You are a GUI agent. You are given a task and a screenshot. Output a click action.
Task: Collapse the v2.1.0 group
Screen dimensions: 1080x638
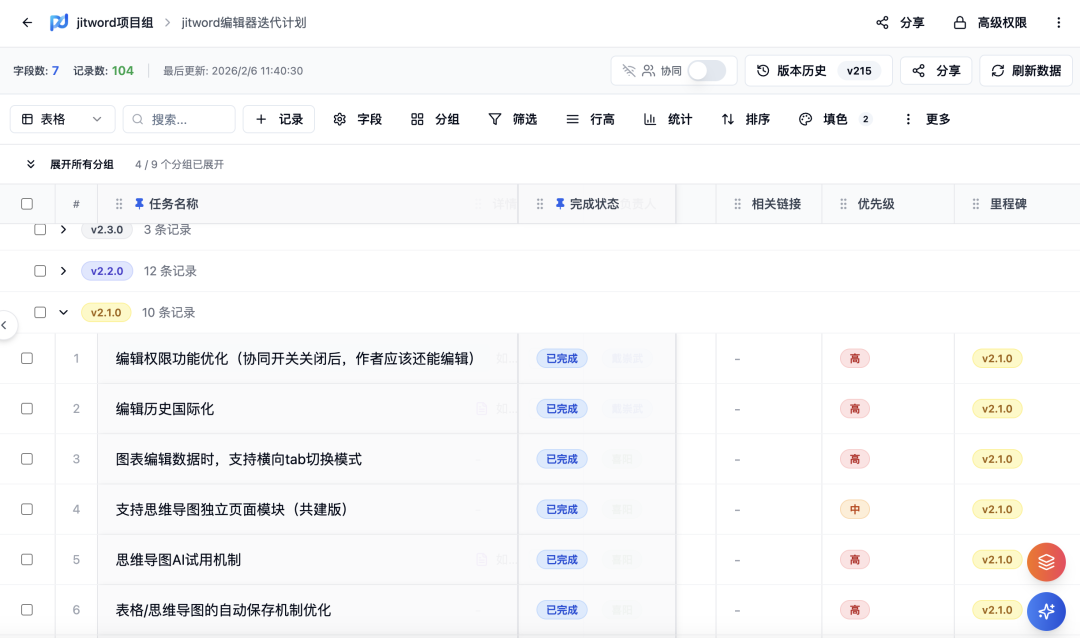(63, 311)
